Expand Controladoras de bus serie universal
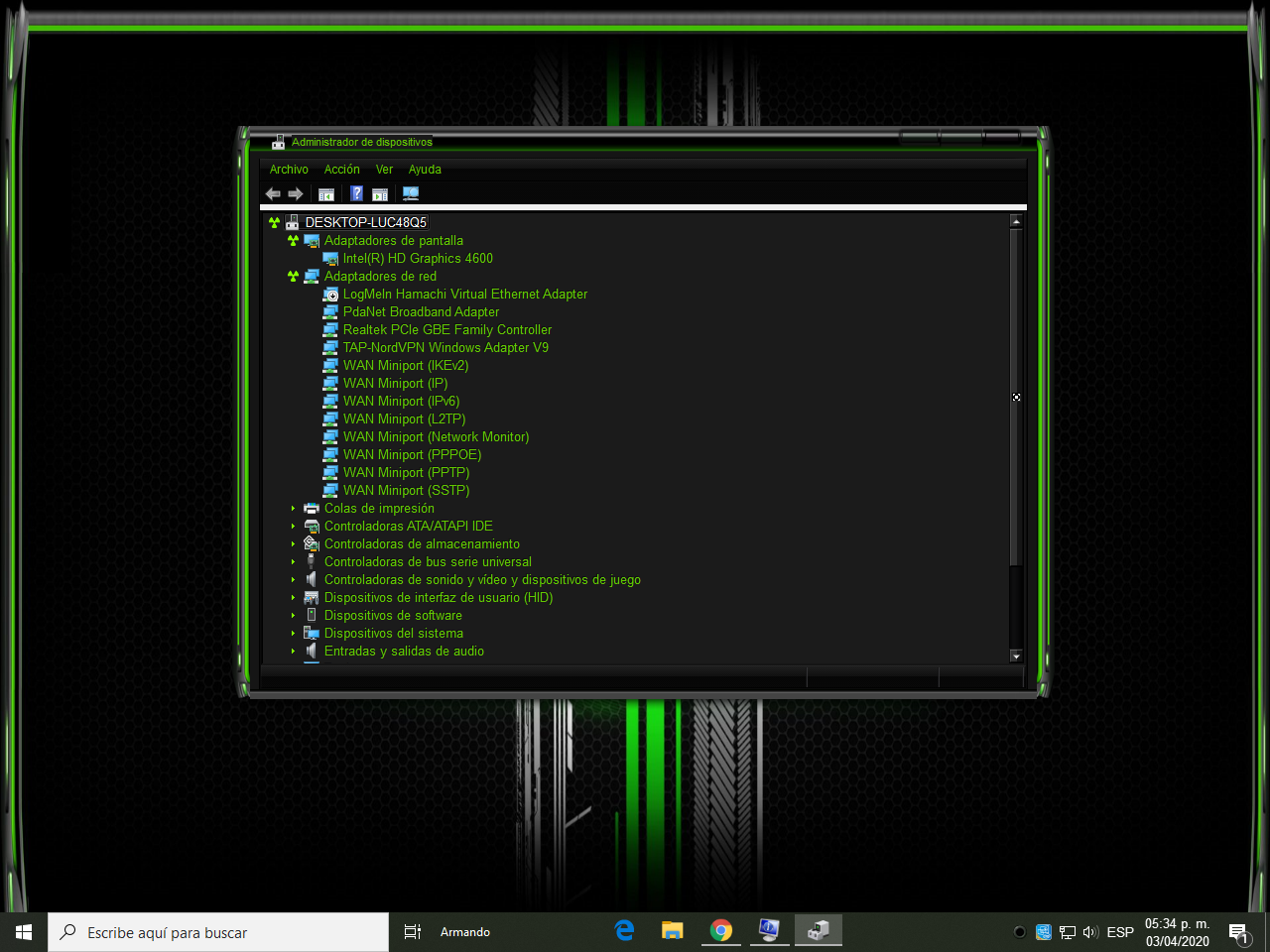 point(293,562)
